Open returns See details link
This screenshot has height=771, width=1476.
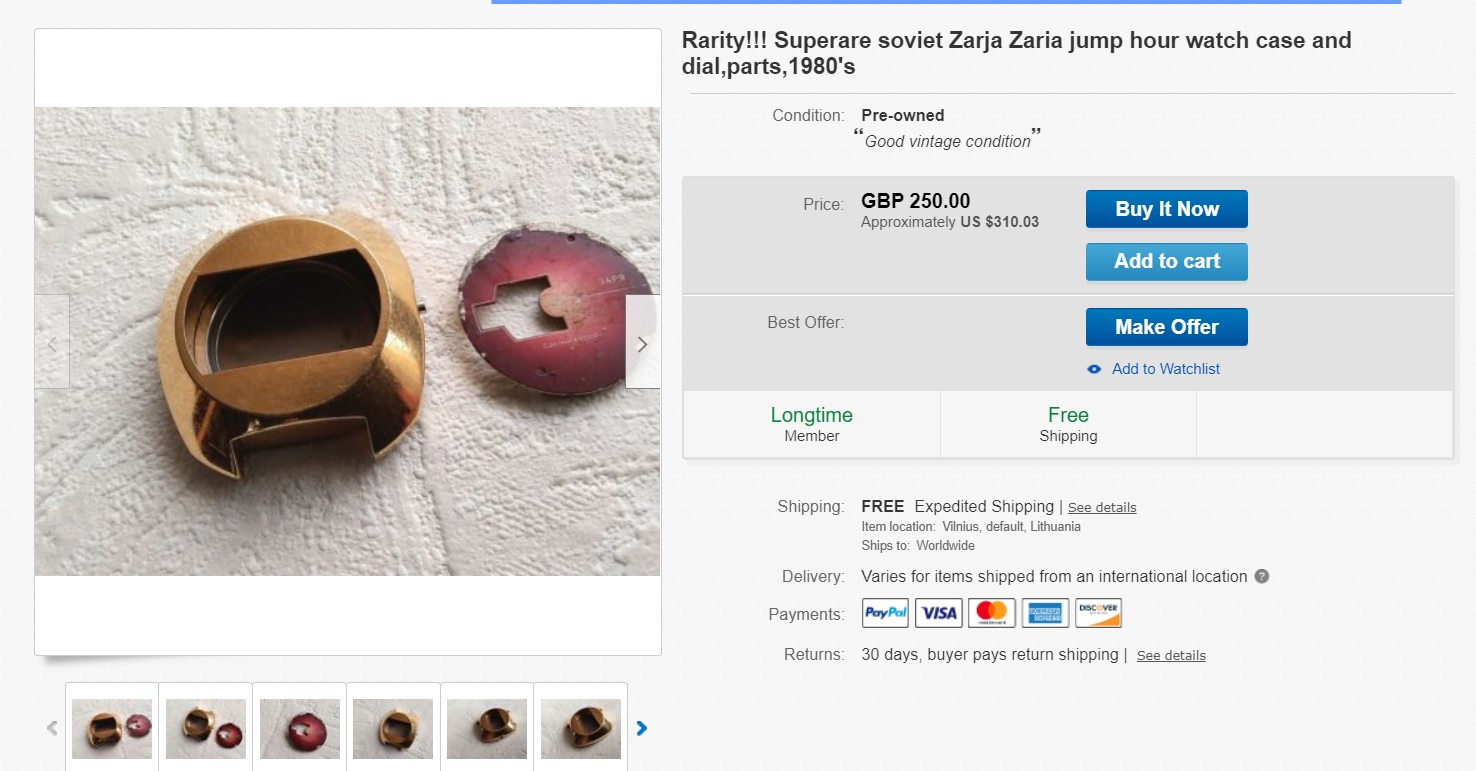1170,656
